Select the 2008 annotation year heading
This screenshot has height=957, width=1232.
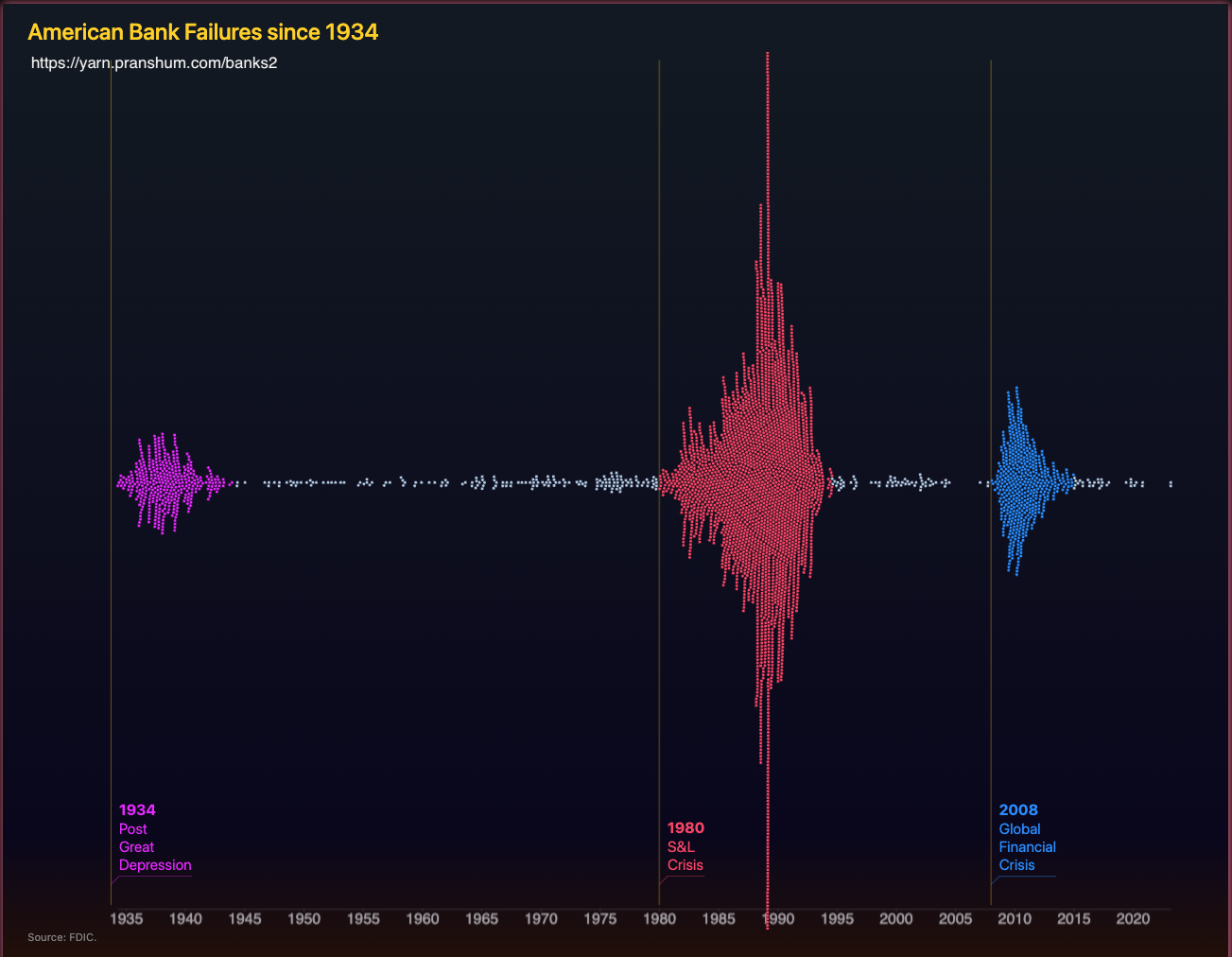click(1018, 809)
